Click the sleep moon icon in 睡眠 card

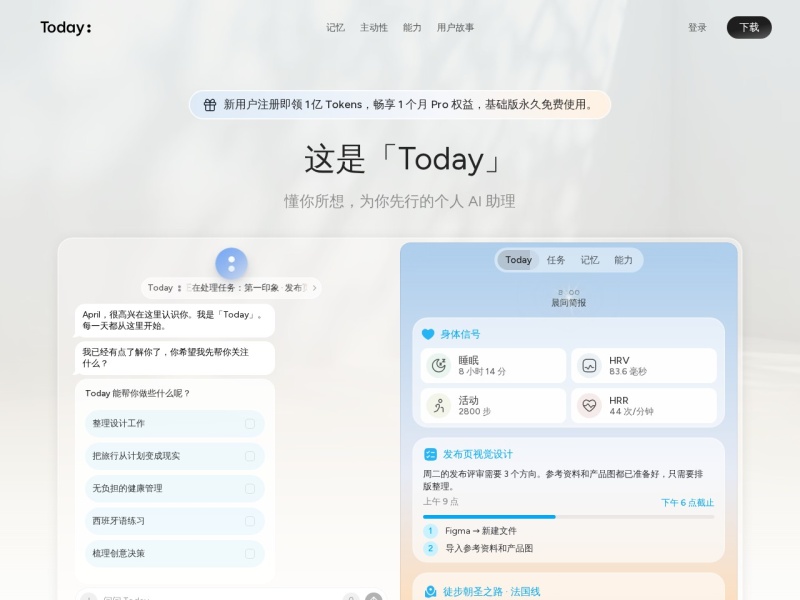click(438, 365)
